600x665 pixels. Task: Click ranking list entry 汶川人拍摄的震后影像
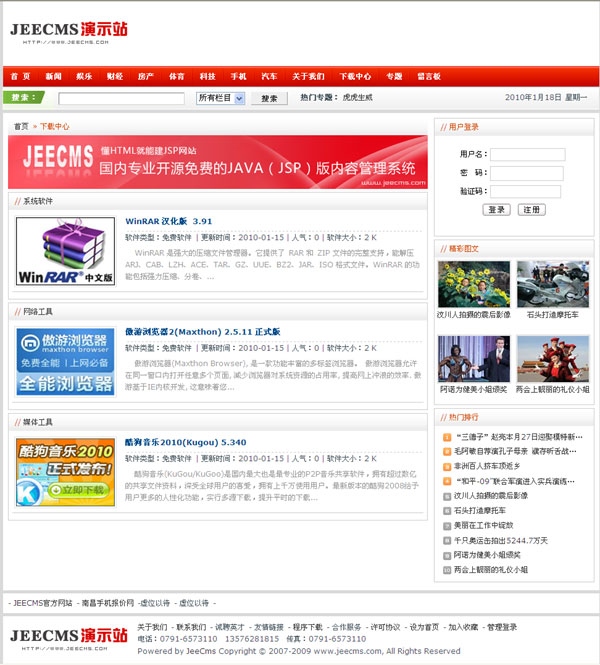pos(491,495)
